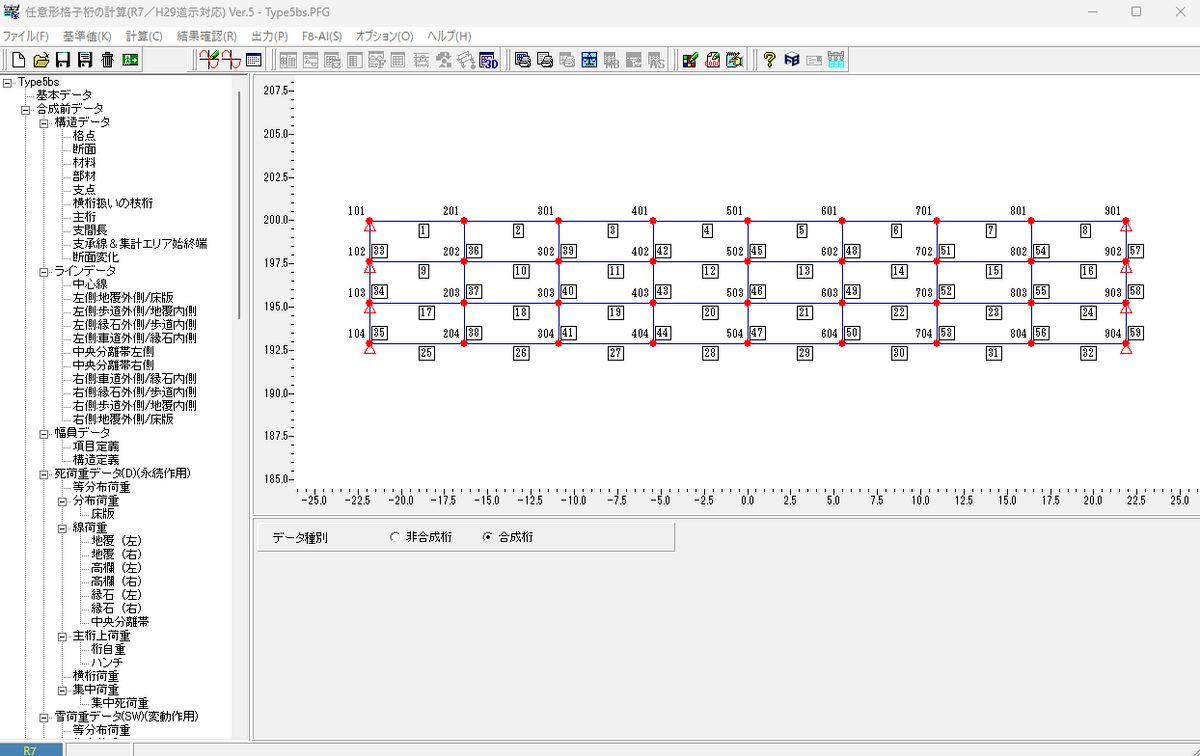Select 格点 in the tree
This screenshot has width=1200, height=756.
tap(84, 136)
